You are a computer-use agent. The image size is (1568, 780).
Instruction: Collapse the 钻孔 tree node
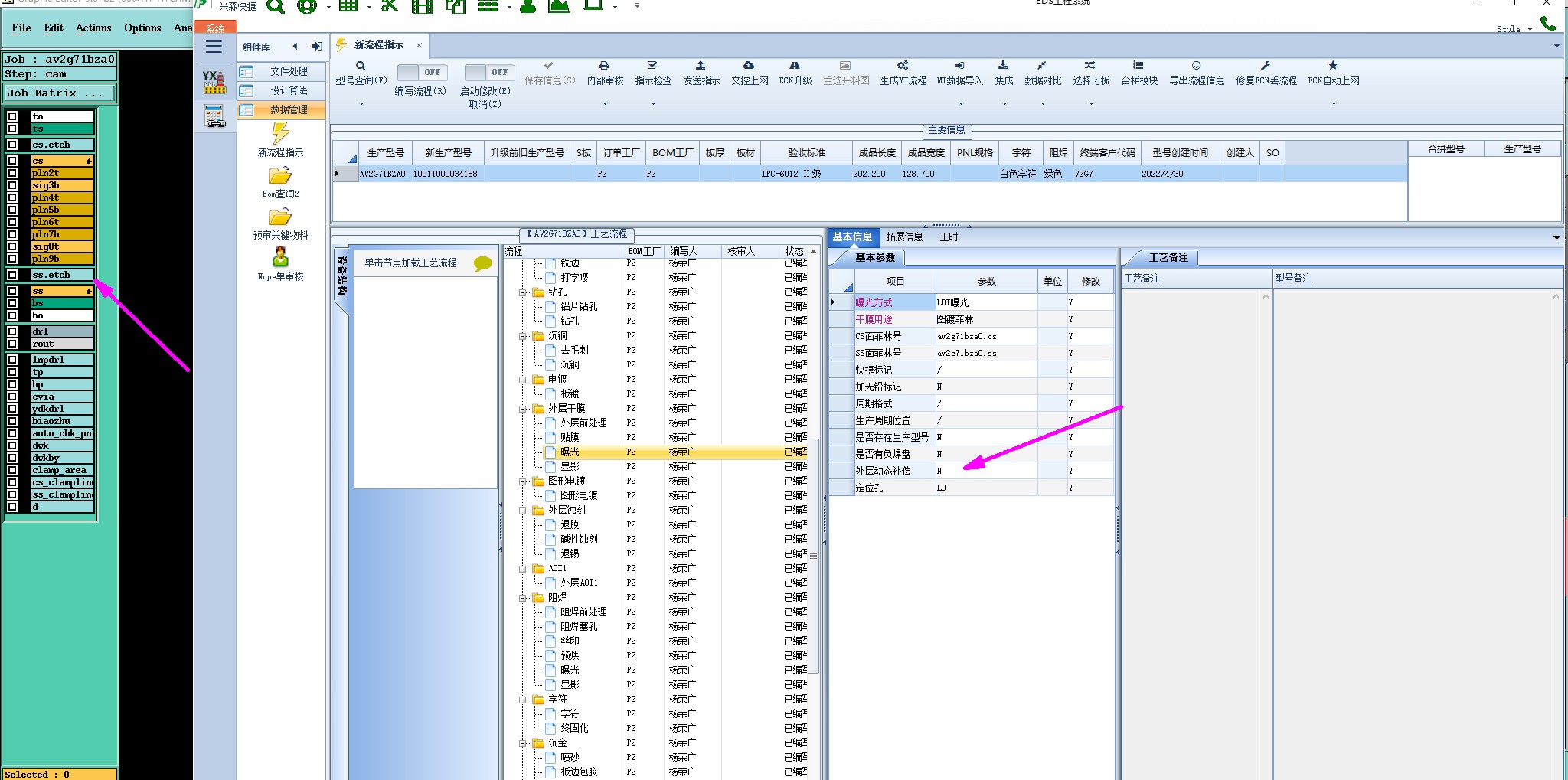coord(524,292)
